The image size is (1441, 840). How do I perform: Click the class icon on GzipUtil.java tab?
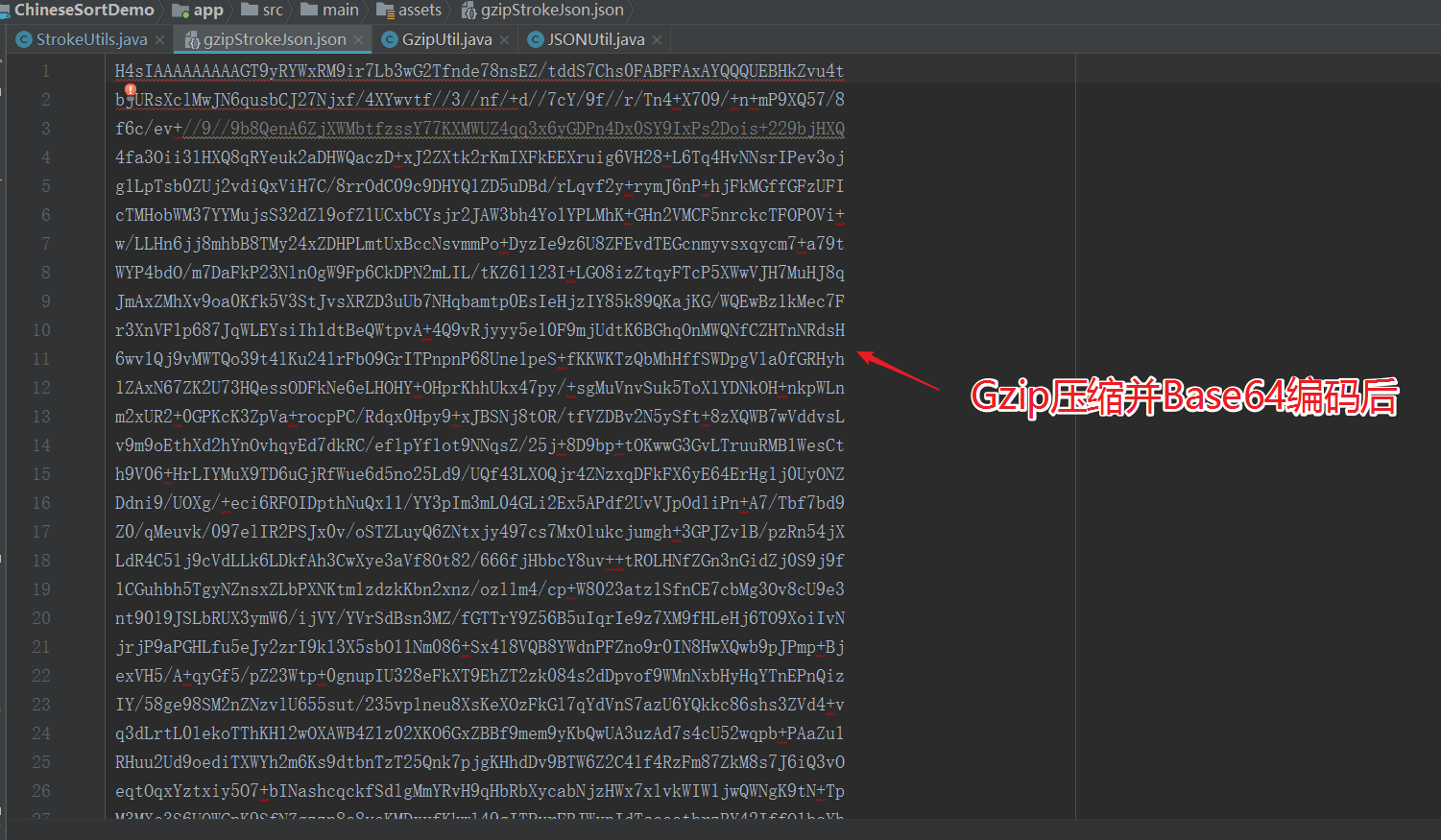pos(389,39)
